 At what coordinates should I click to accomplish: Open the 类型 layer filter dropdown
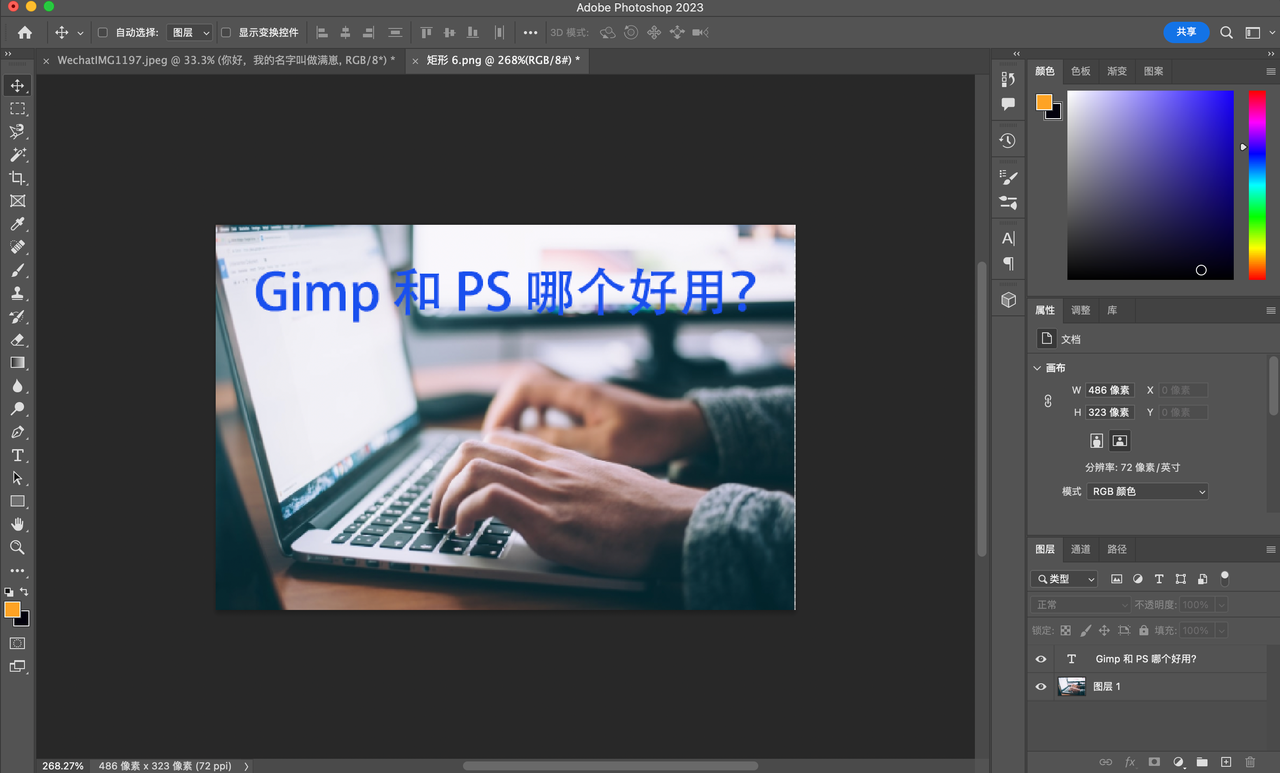[x=1064, y=579]
